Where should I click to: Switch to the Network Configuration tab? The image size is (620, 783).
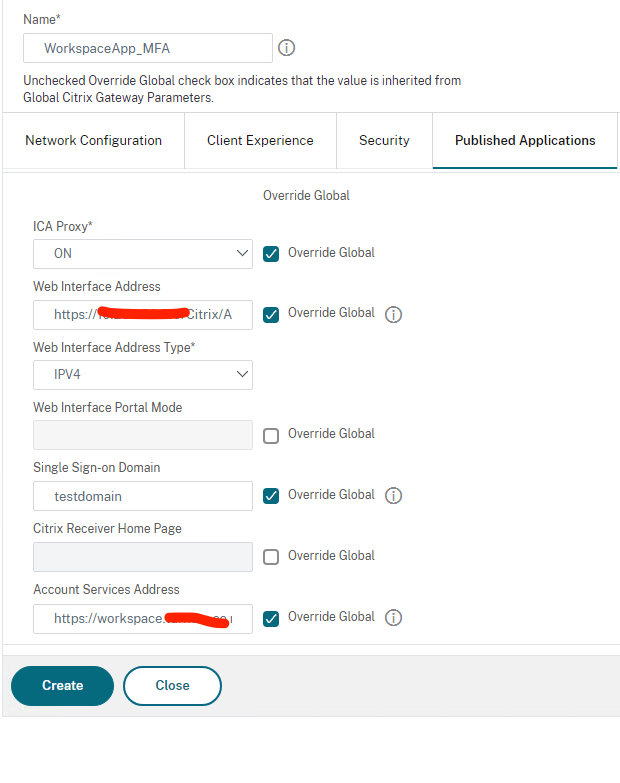93,141
